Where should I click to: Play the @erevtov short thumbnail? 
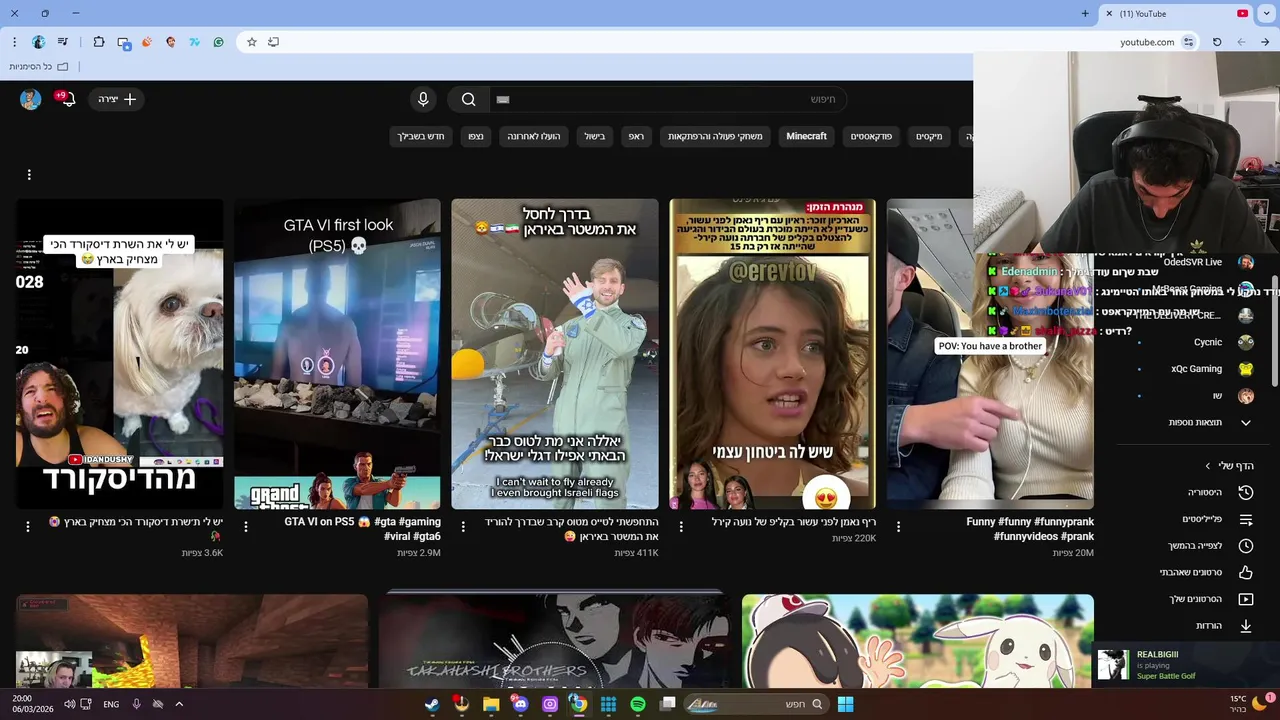point(772,354)
